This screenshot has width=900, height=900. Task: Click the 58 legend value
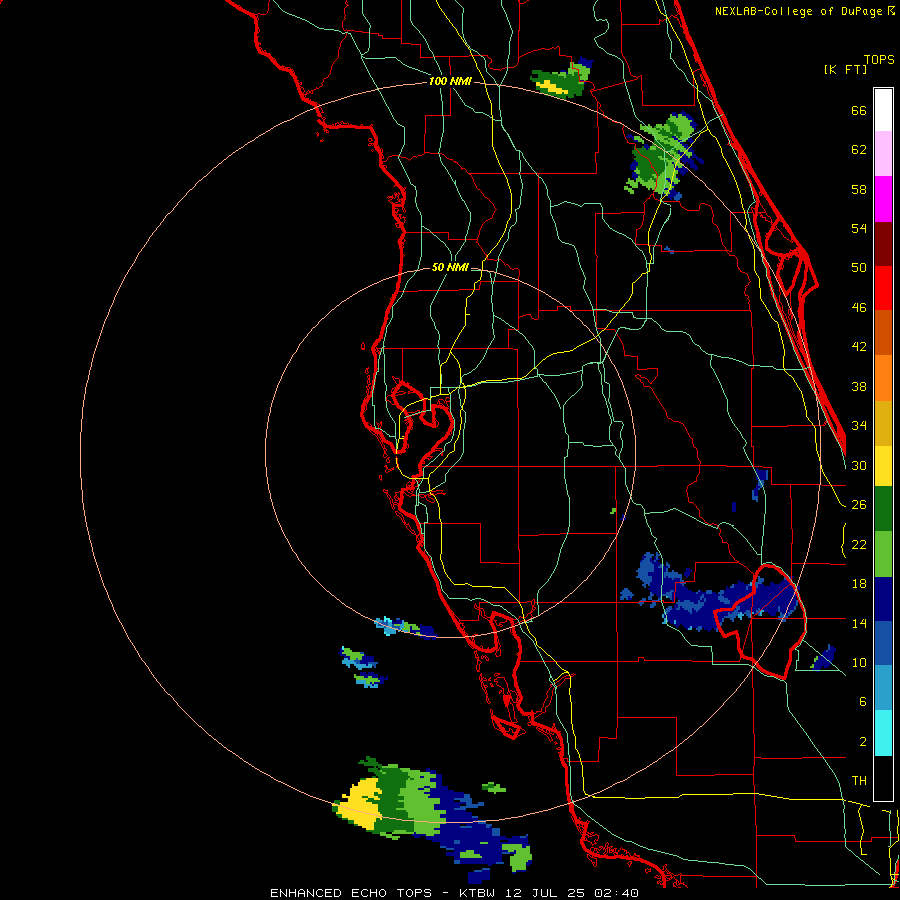859,189
